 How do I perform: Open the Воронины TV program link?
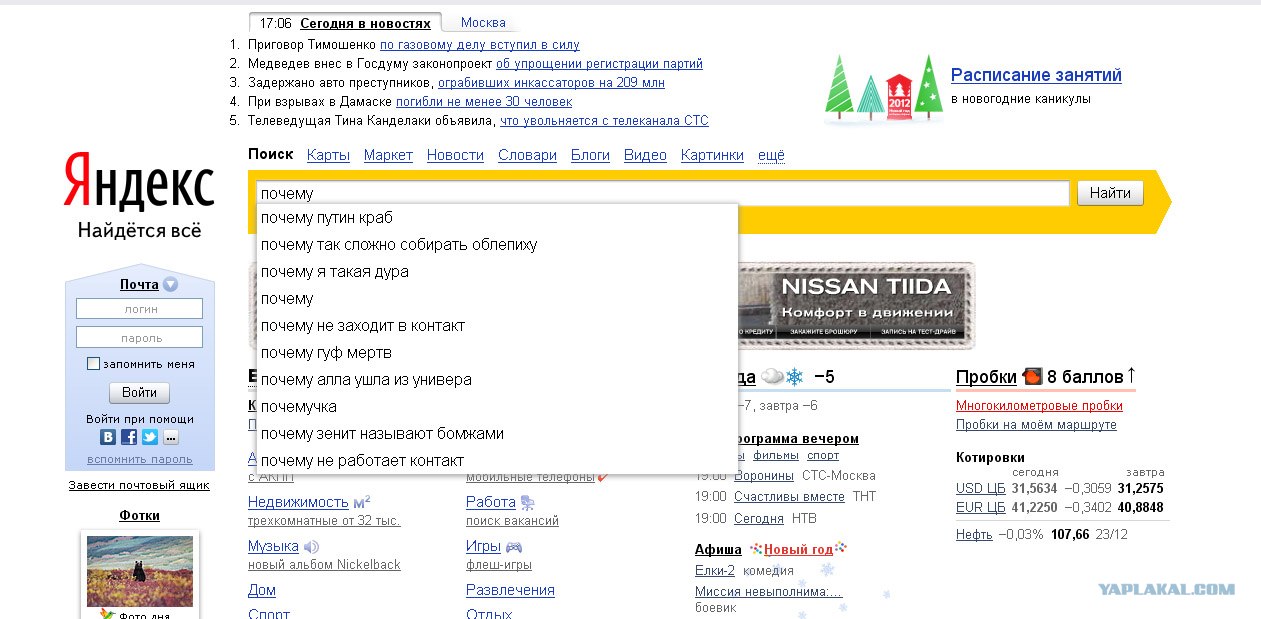click(764, 476)
